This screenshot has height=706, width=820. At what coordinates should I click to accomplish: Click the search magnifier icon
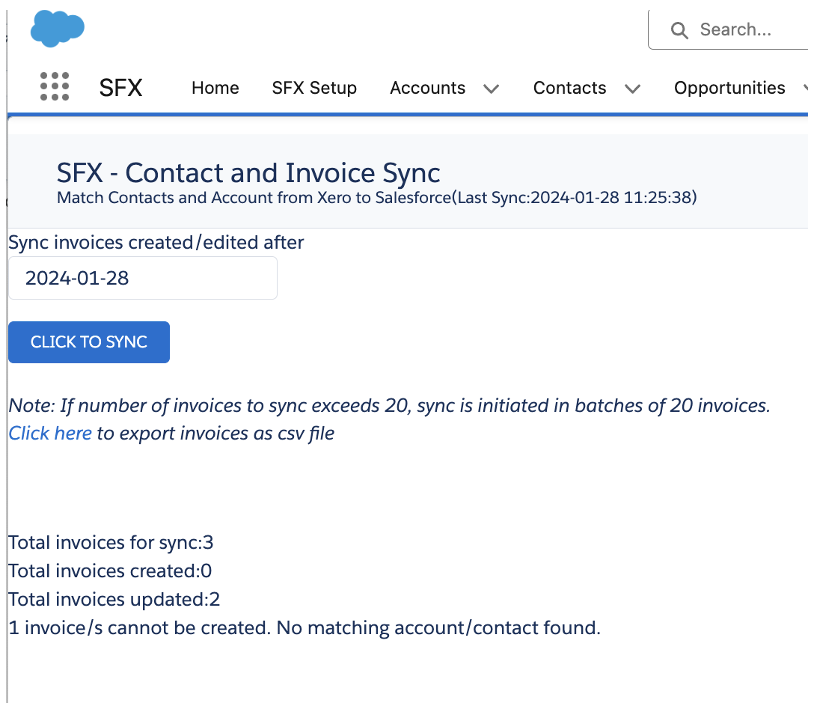pos(679,30)
